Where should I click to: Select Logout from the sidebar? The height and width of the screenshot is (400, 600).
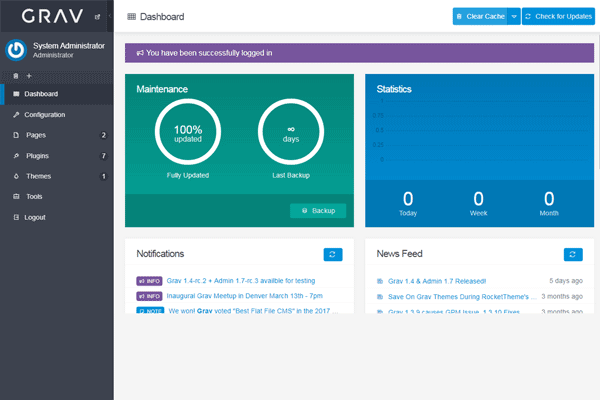click(x=35, y=217)
